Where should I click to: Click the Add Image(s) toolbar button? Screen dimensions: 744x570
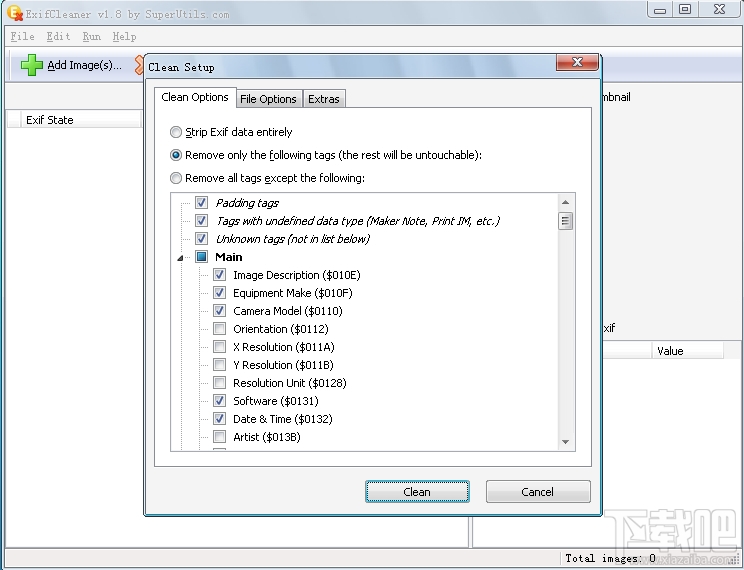click(72, 65)
